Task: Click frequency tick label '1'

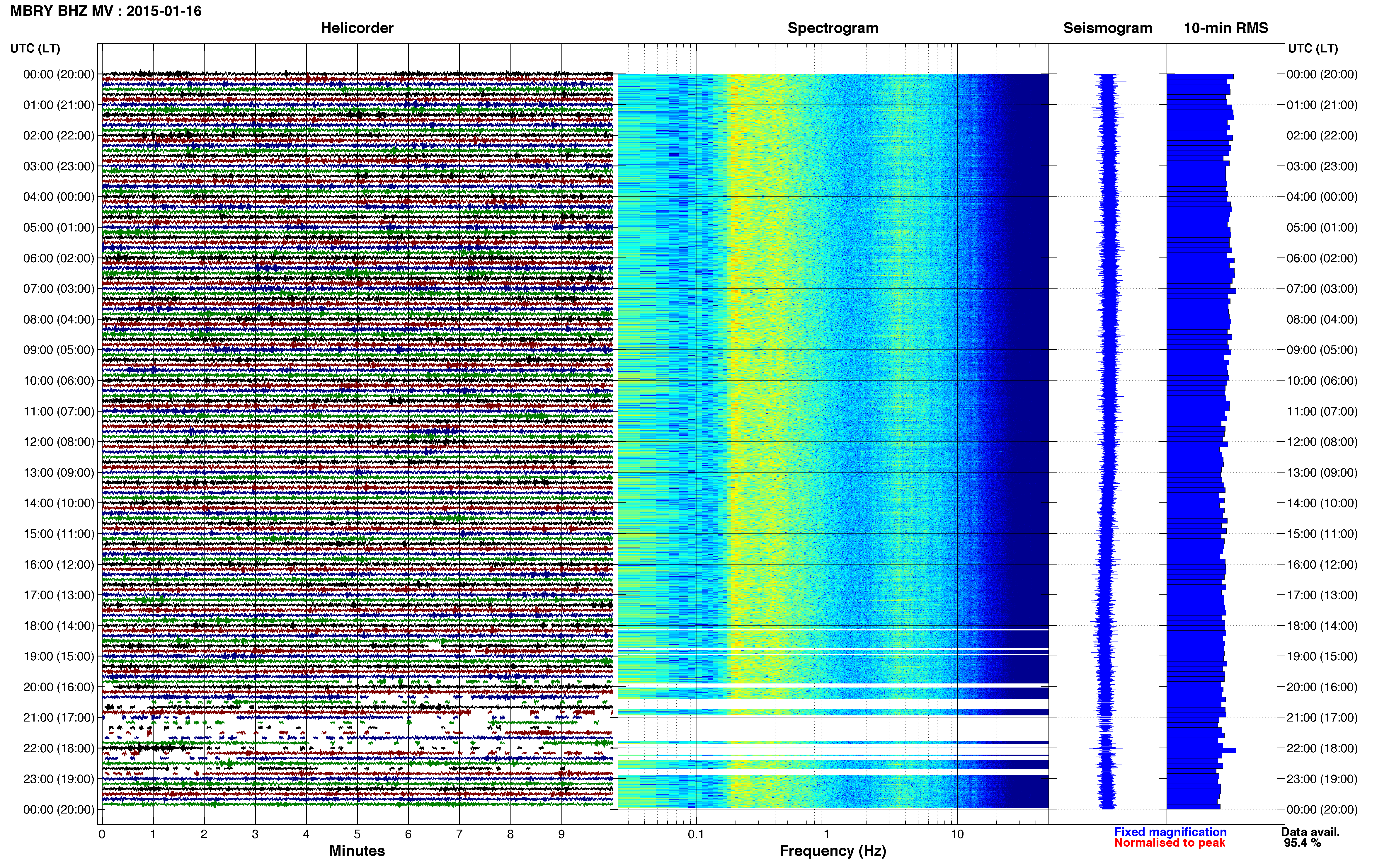Action: pos(827,834)
